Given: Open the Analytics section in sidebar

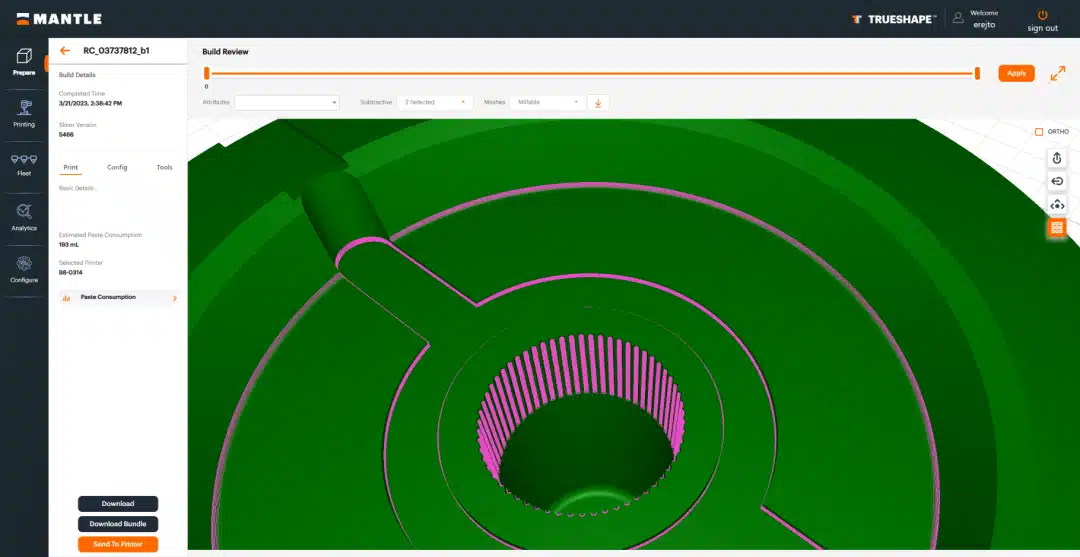Looking at the screenshot, I should pyautogui.click(x=24, y=217).
